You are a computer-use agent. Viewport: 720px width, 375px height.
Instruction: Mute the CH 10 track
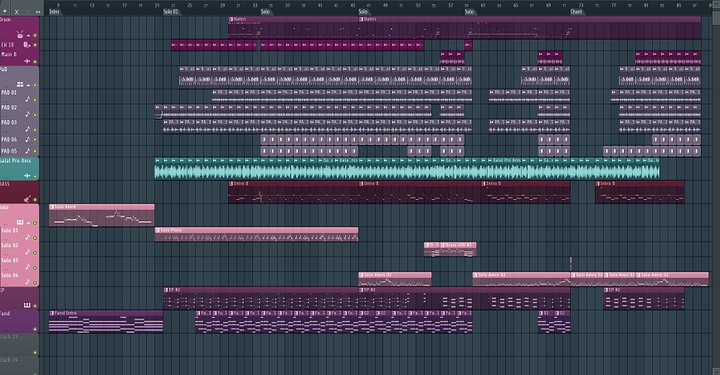pos(35,45)
